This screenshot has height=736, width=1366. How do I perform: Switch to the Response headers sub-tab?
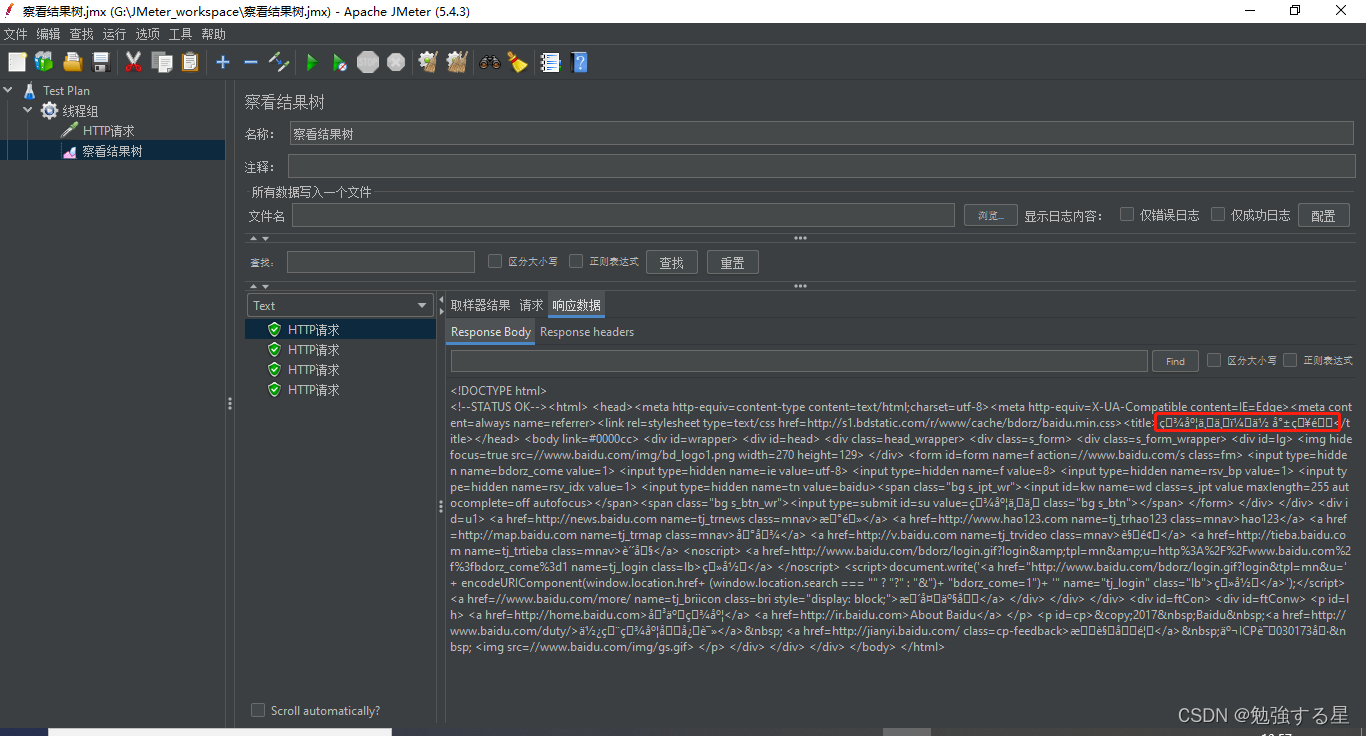click(587, 332)
